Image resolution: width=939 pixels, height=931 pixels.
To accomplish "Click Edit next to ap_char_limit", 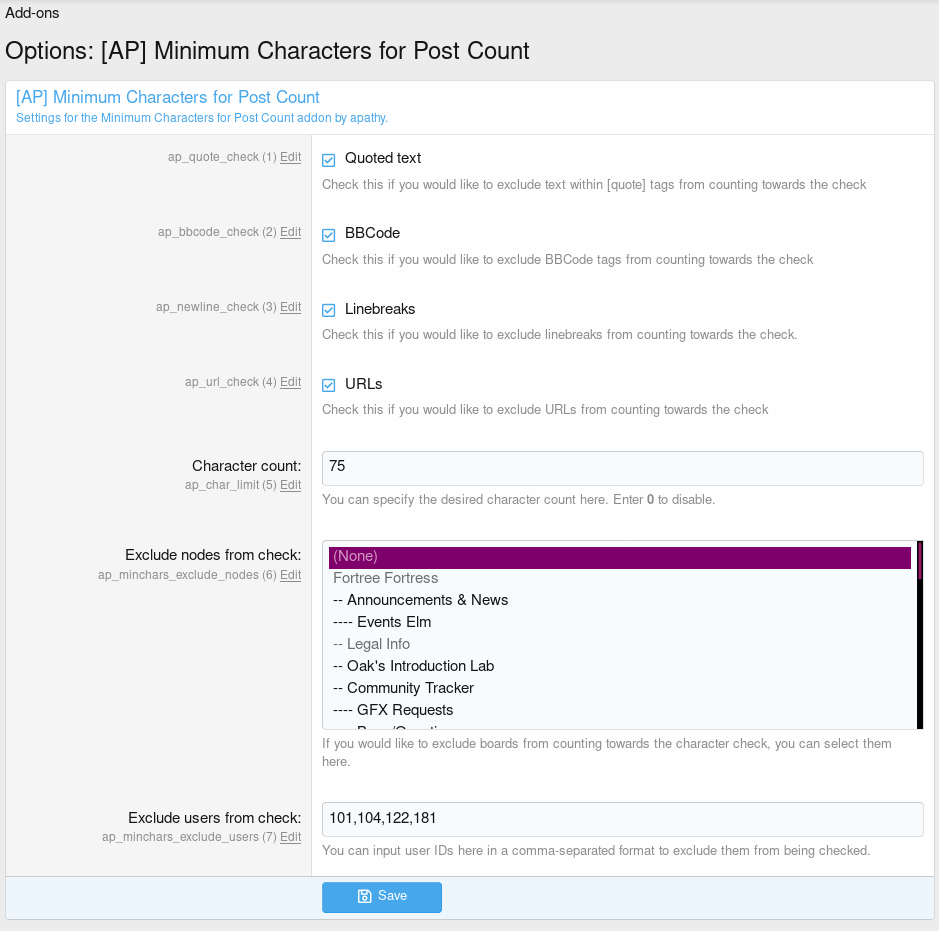I will 290,486.
